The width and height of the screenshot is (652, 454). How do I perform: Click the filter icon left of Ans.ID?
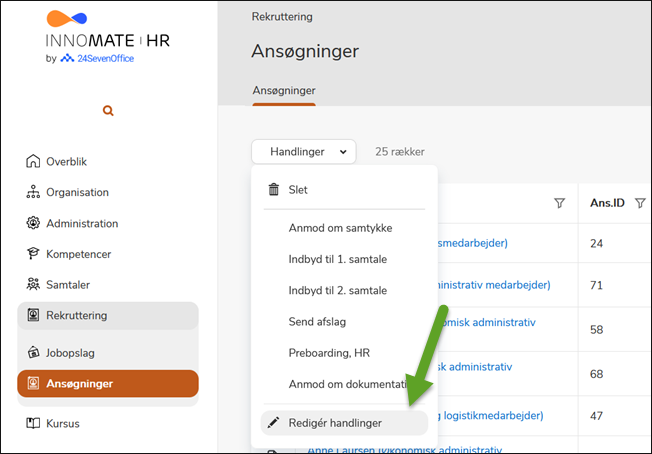pyautogui.click(x=559, y=204)
